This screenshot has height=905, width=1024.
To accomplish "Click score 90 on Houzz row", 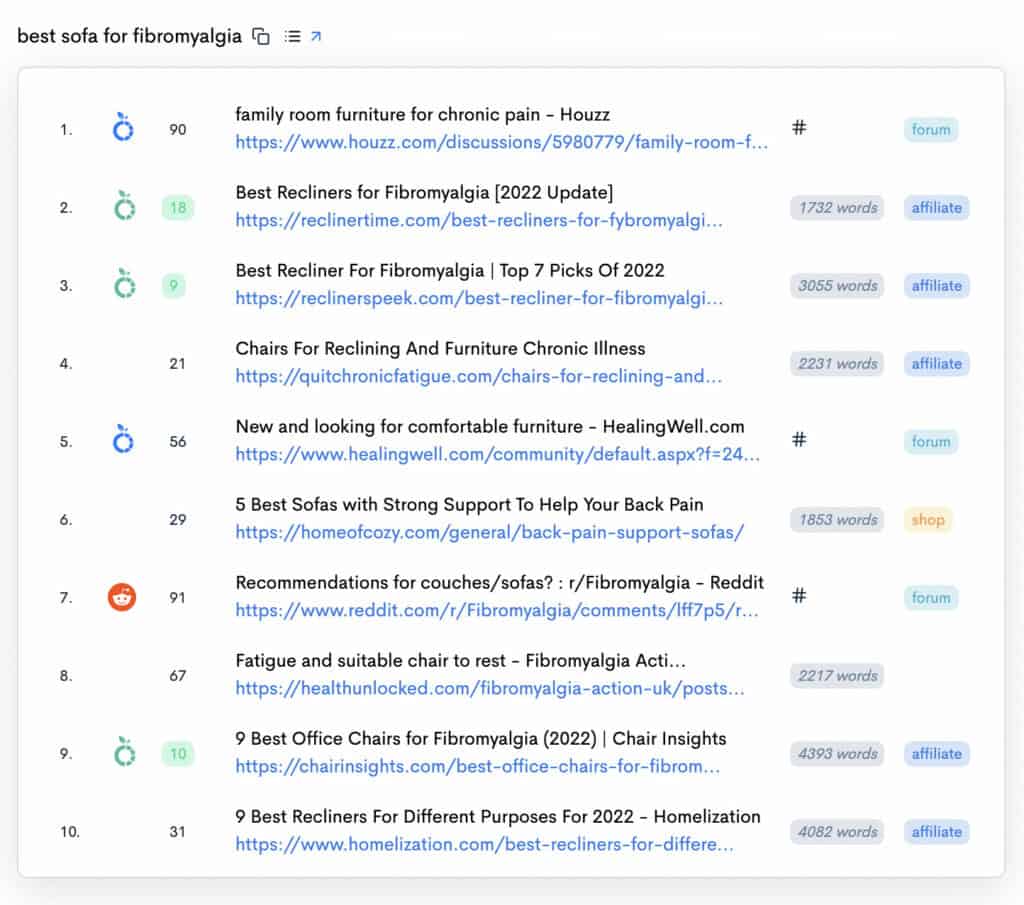I will (x=178, y=130).
